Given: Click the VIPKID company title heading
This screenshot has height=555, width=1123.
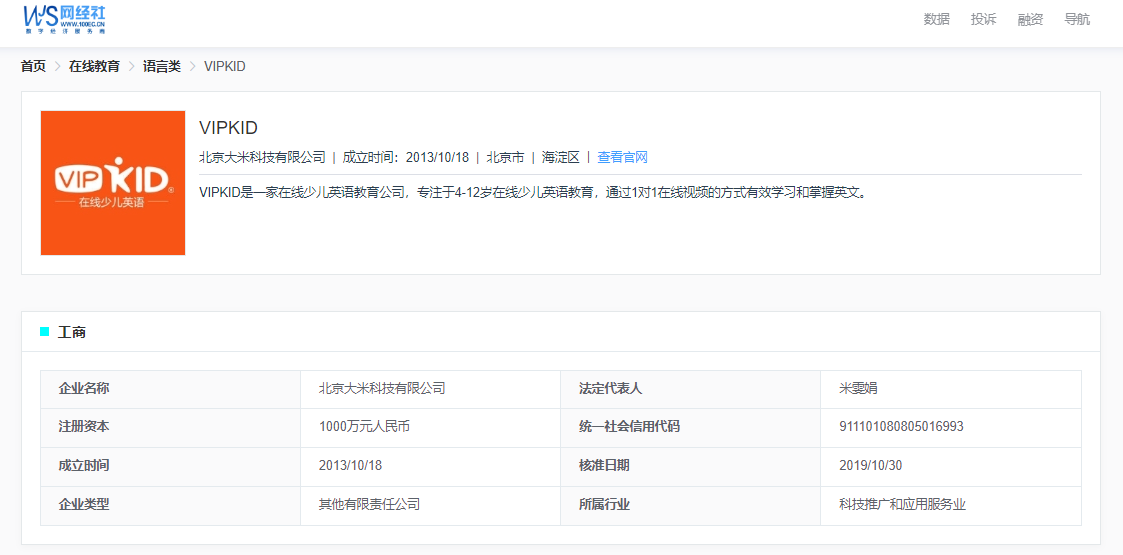Looking at the screenshot, I should point(228,128).
